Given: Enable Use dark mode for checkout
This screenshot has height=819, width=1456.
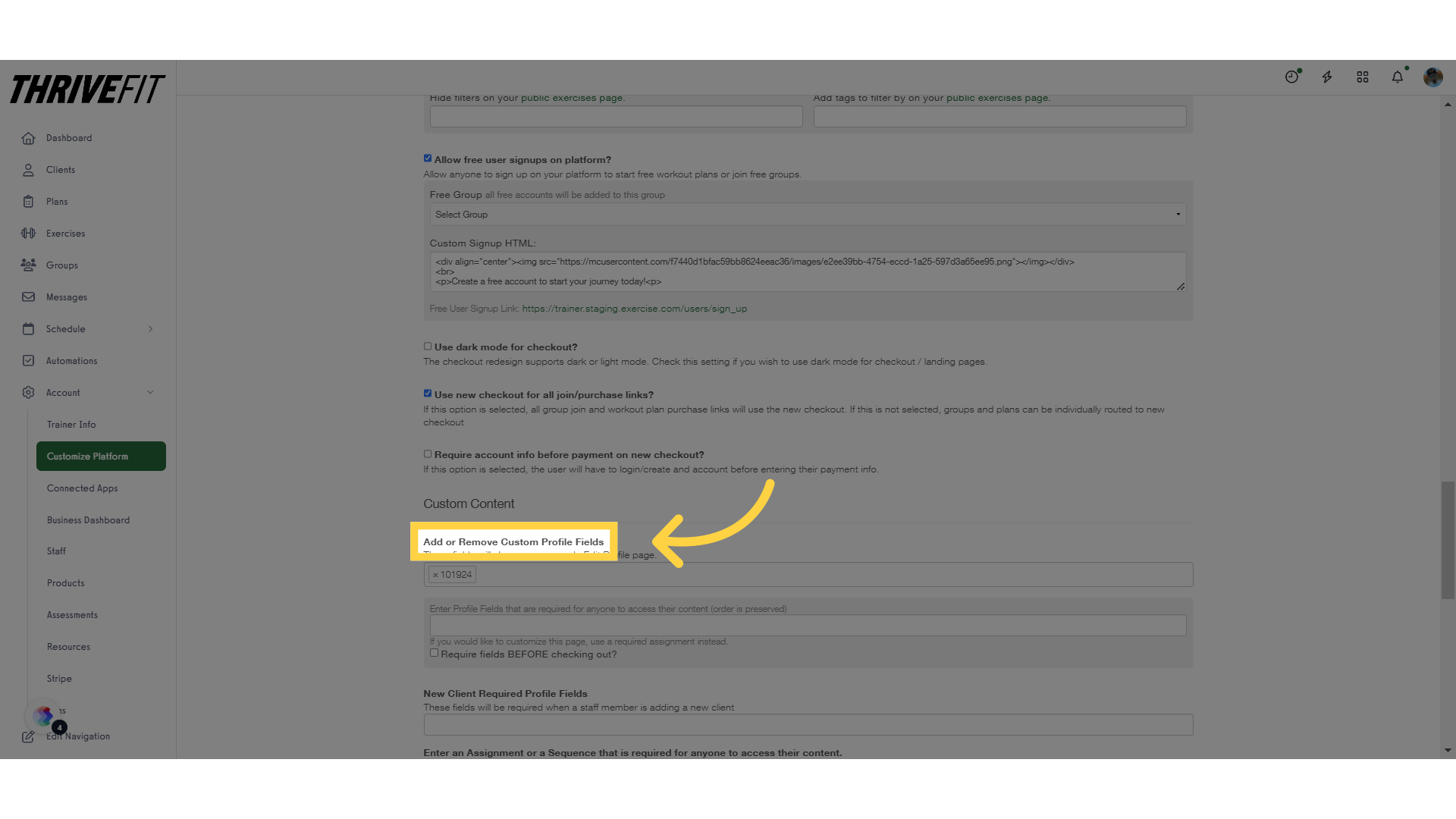Looking at the screenshot, I should tap(427, 345).
